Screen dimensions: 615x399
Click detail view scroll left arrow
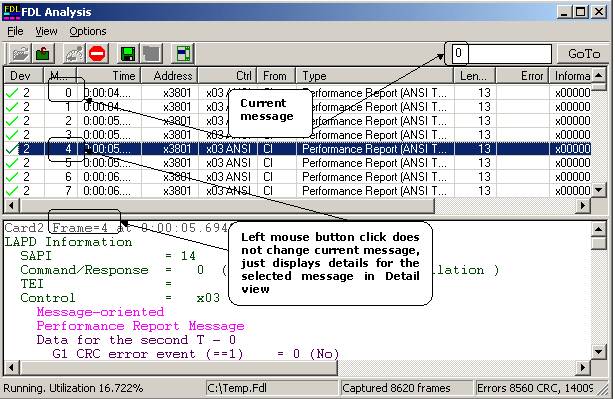click(11, 368)
